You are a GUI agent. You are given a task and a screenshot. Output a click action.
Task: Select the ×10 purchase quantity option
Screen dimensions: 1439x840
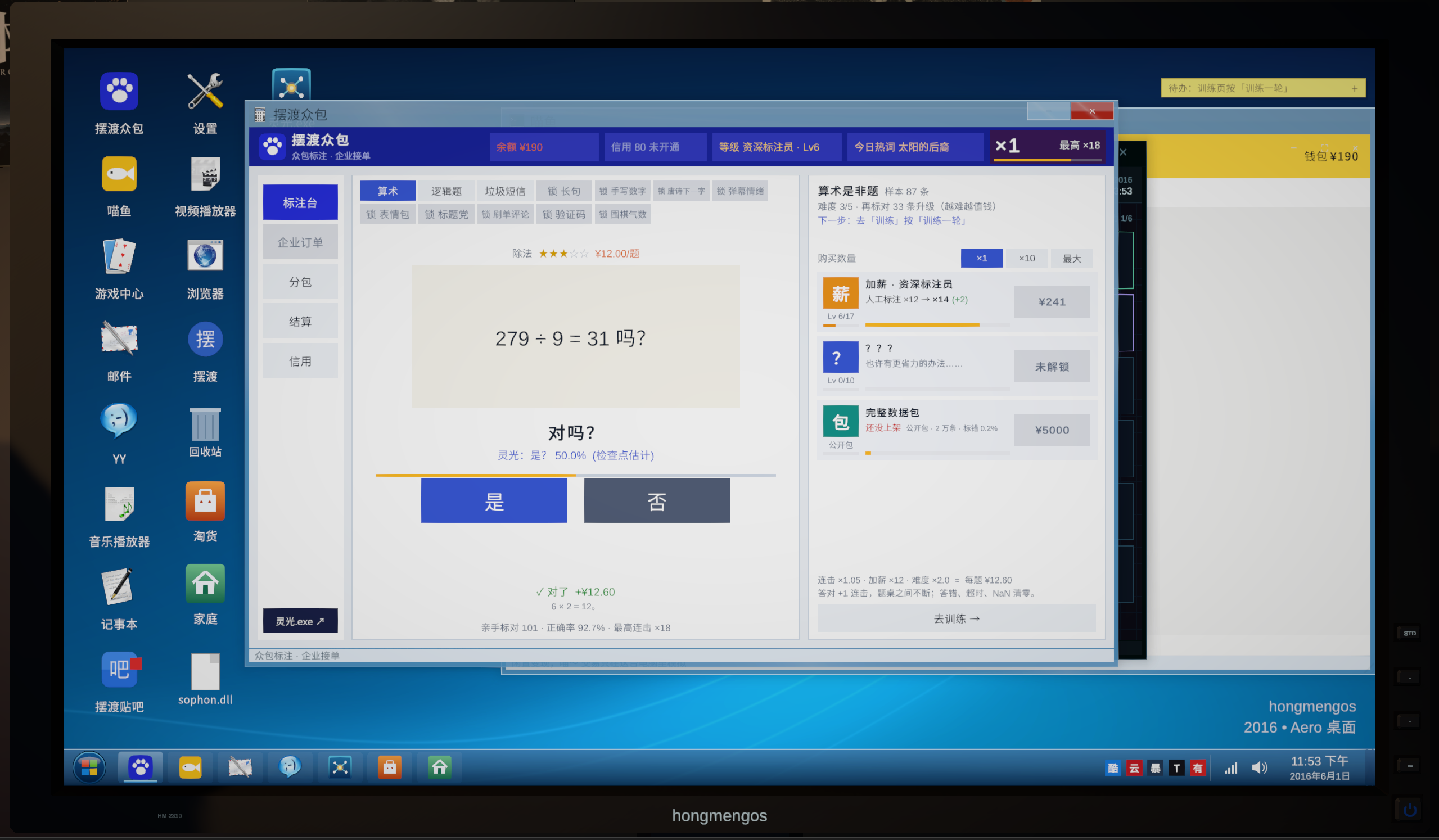click(x=1026, y=258)
